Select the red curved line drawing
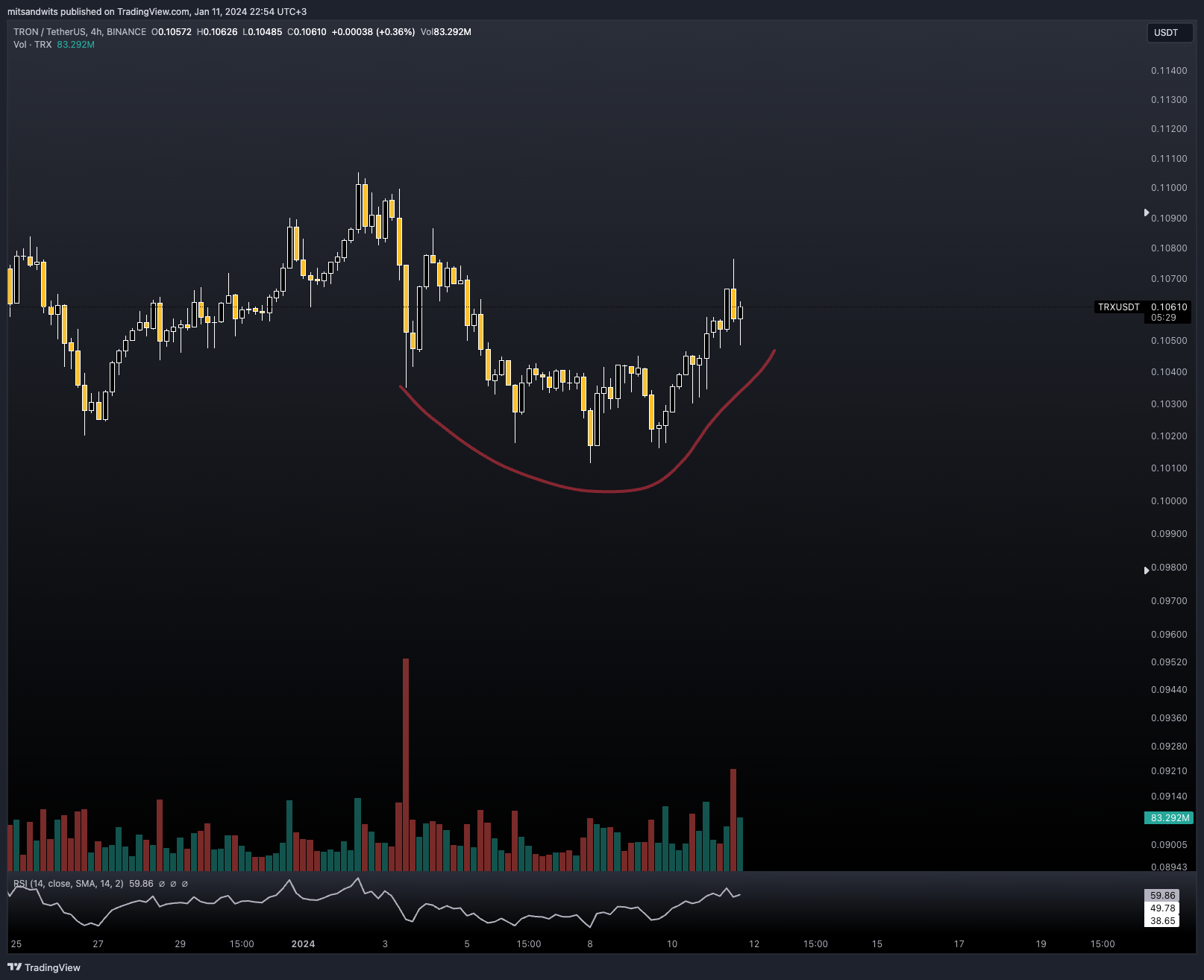Screen dimensions: 1204x980 click(x=610, y=491)
